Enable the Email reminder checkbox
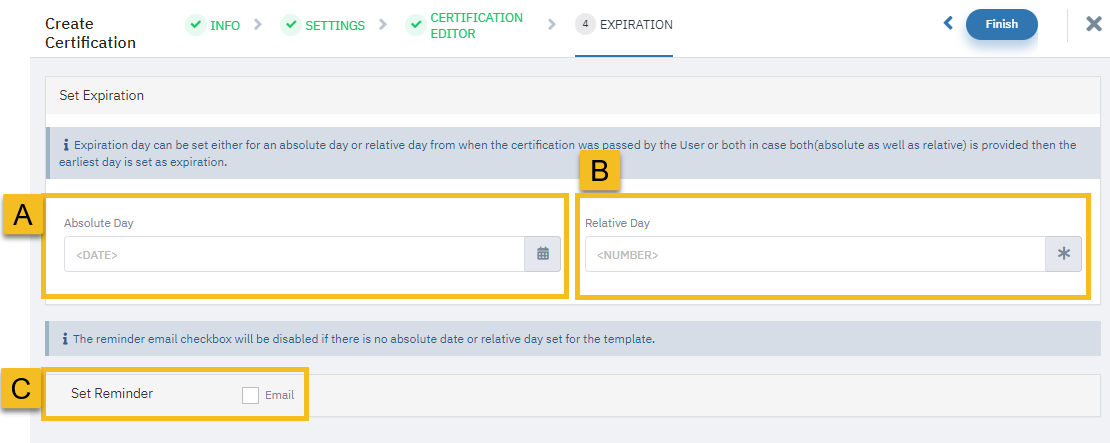 coord(250,395)
